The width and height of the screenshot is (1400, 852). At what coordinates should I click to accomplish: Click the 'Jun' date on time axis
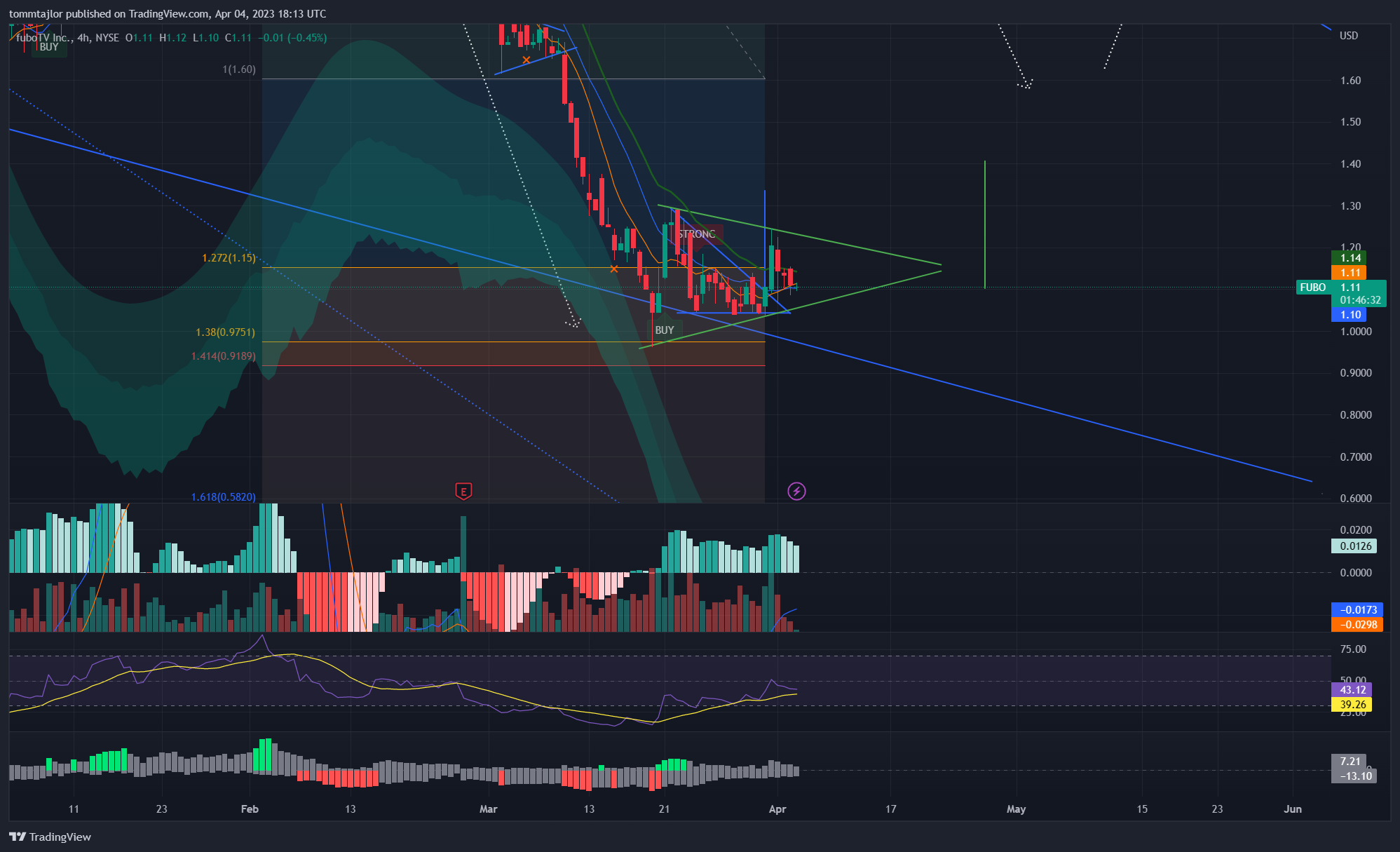coord(1293,809)
